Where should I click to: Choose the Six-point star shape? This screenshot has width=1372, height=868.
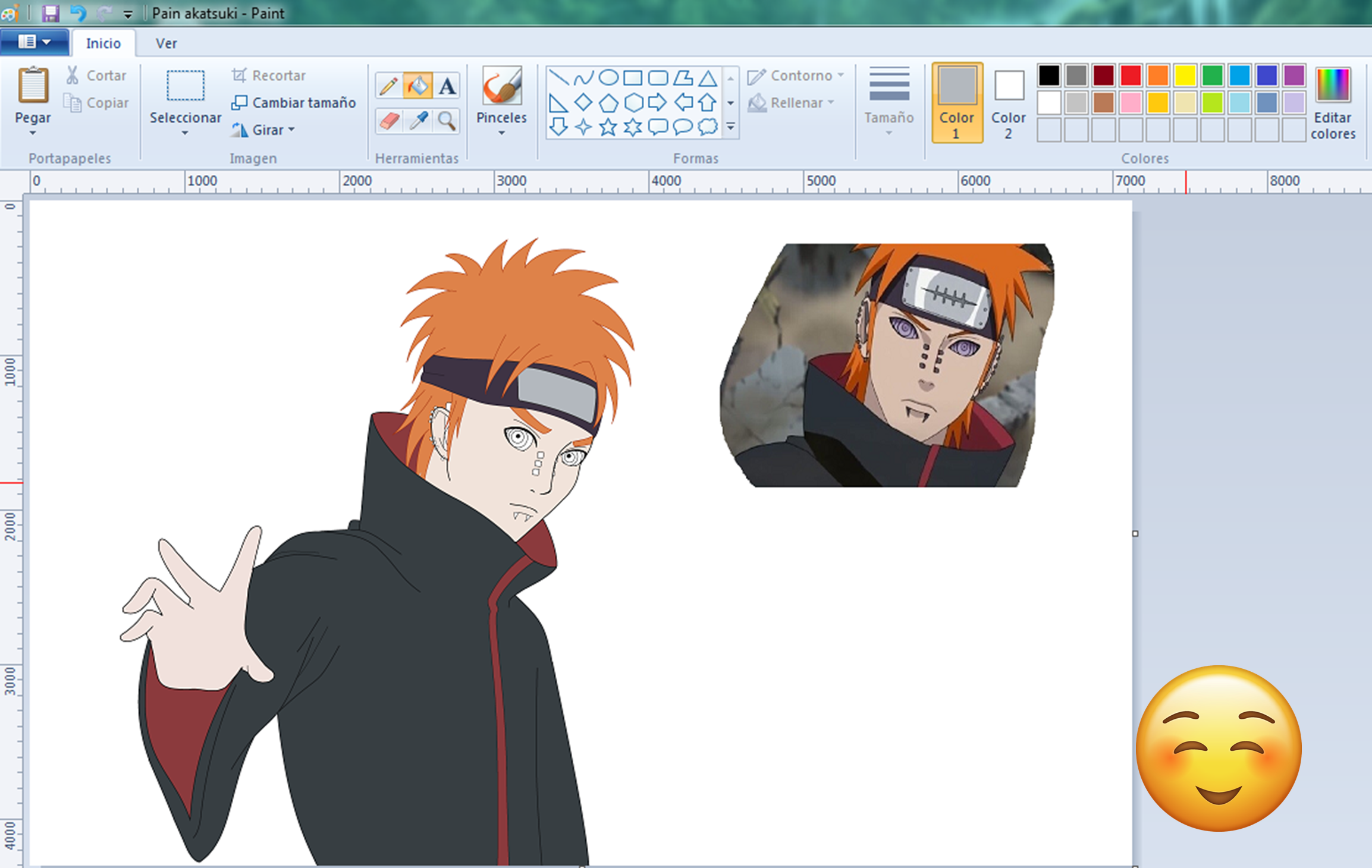click(x=633, y=127)
